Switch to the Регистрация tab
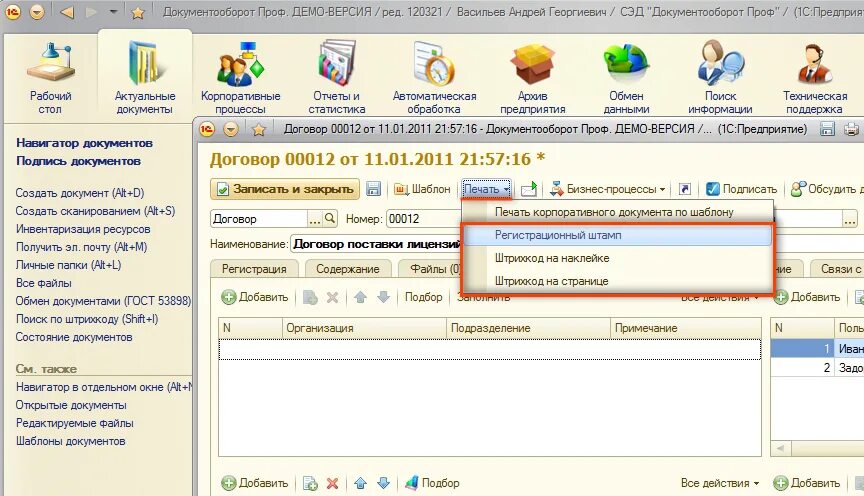Image resolution: width=864 pixels, height=496 pixels. tap(254, 269)
